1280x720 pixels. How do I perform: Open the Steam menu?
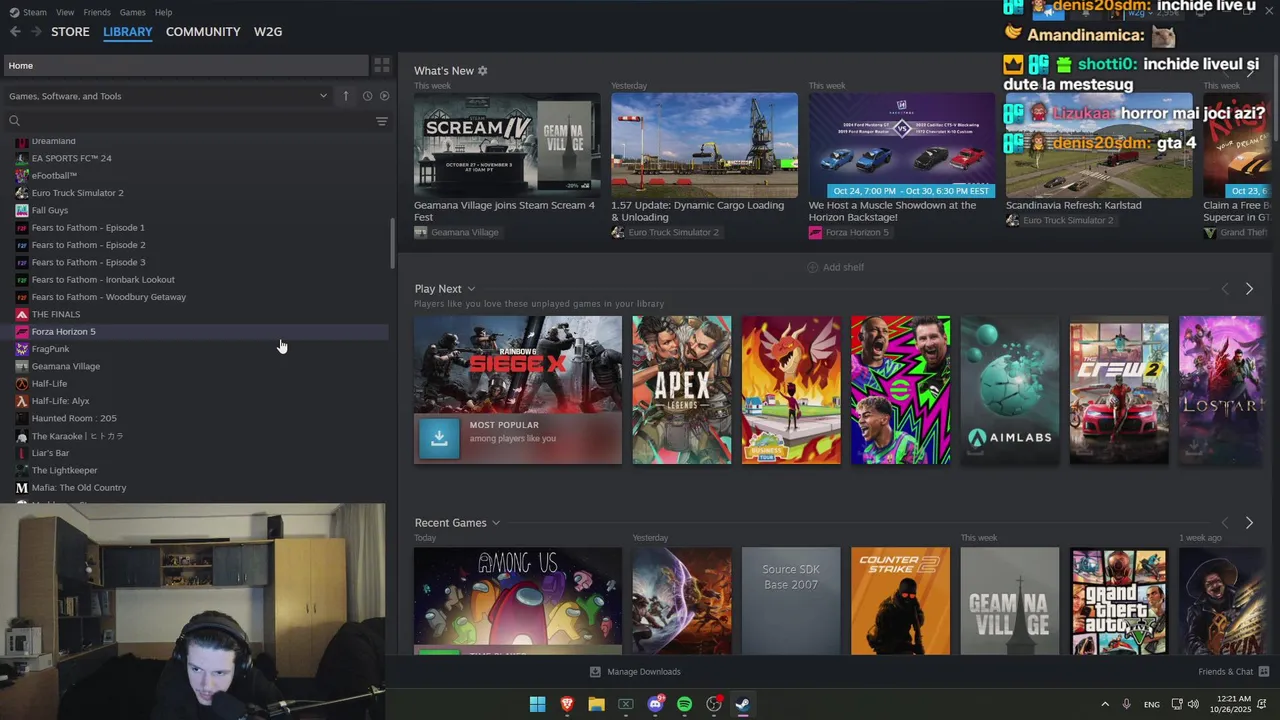35,12
